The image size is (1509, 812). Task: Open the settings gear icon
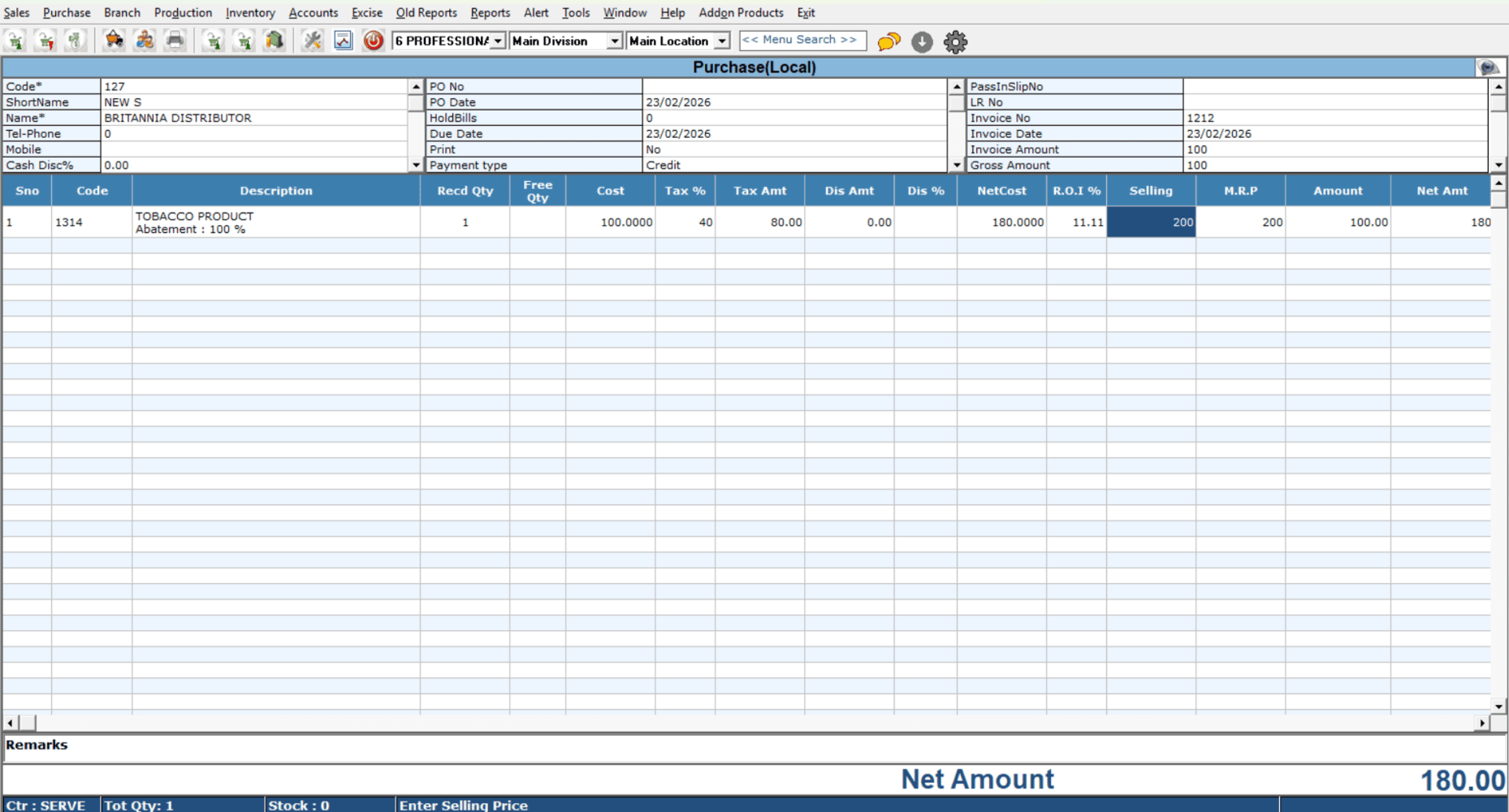tap(955, 41)
